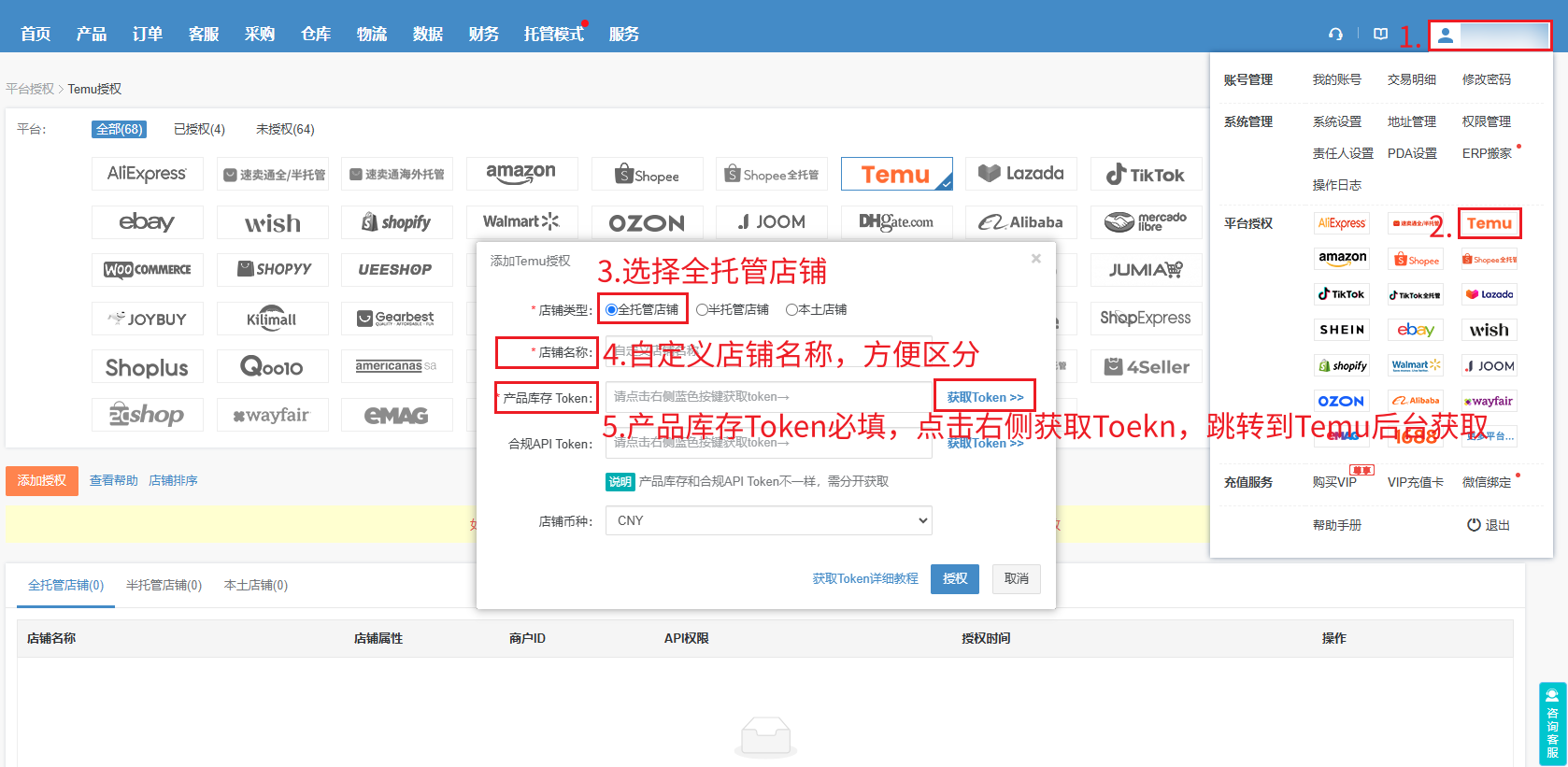This screenshot has width=1568, height=767.
Task: Open the 咨询客服 floating chat widget
Action: [x=1552, y=724]
